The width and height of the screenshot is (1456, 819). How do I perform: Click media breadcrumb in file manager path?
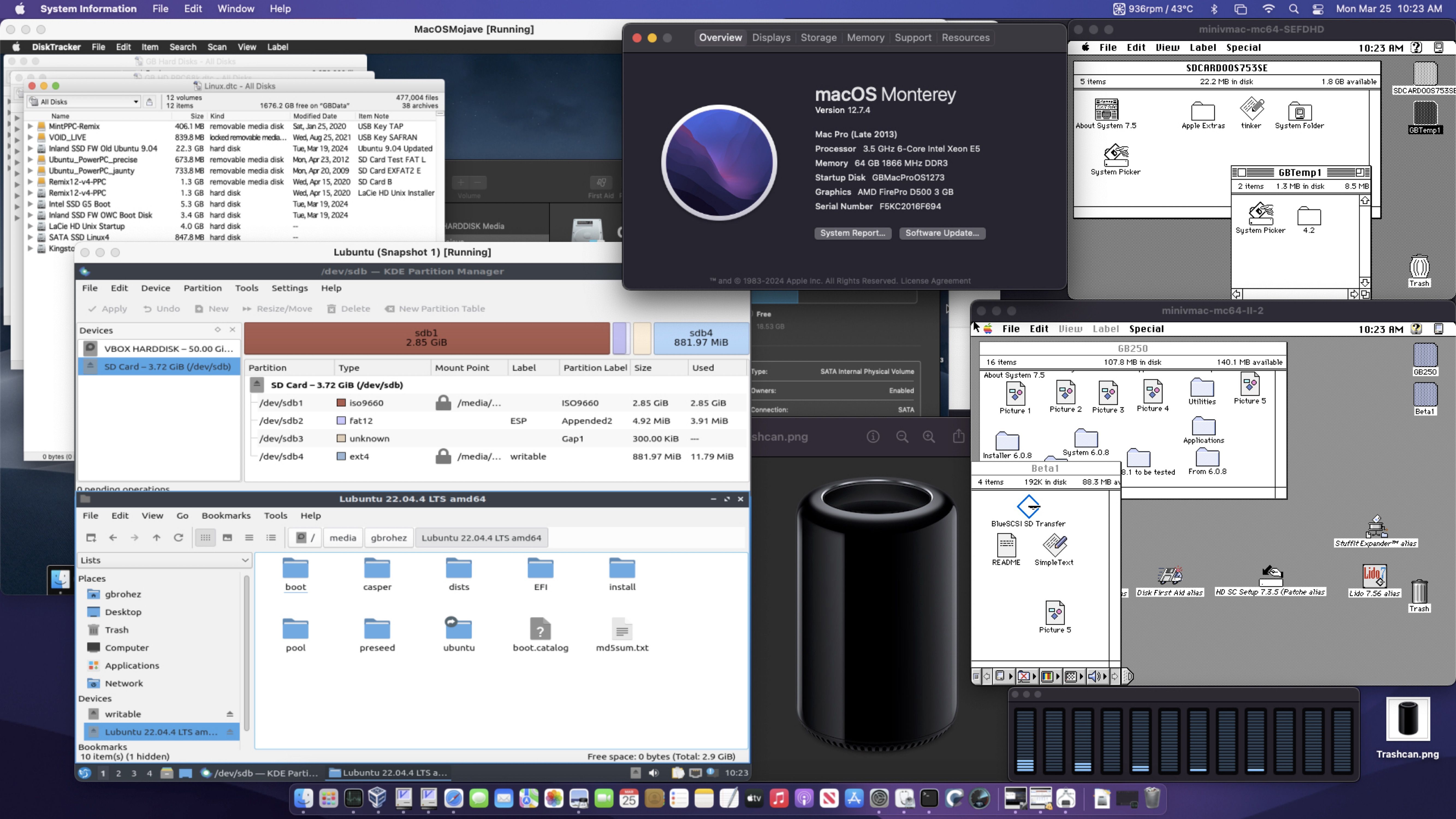click(343, 538)
